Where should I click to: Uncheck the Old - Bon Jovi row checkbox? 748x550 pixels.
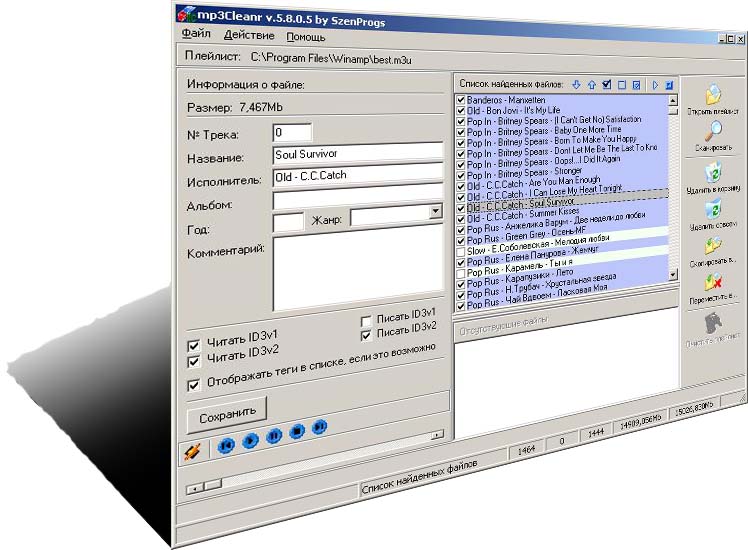point(461,111)
